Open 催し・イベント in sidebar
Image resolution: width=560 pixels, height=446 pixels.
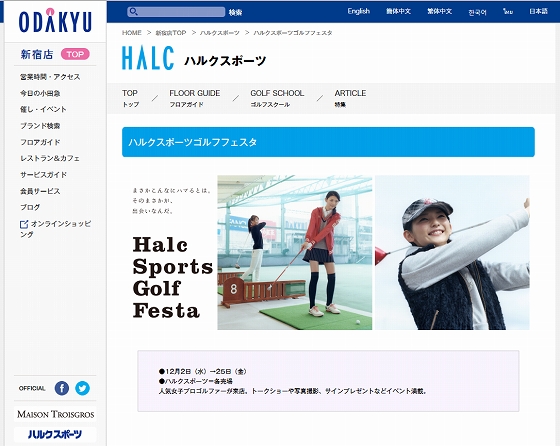pos(43,109)
